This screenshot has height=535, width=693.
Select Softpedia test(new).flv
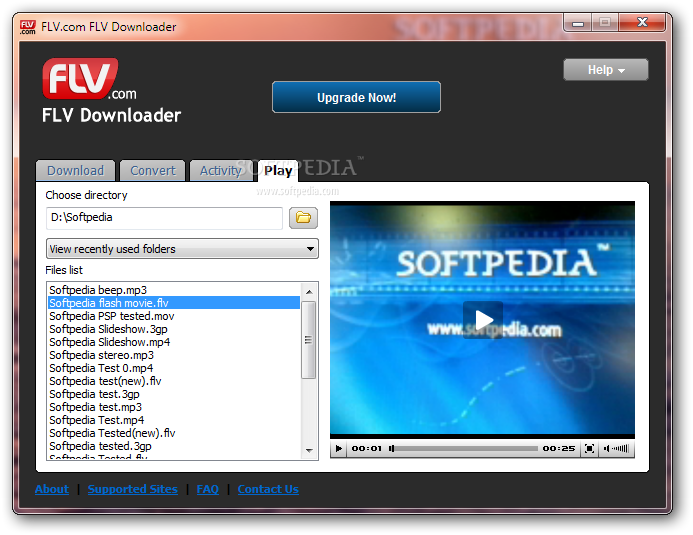point(174,381)
